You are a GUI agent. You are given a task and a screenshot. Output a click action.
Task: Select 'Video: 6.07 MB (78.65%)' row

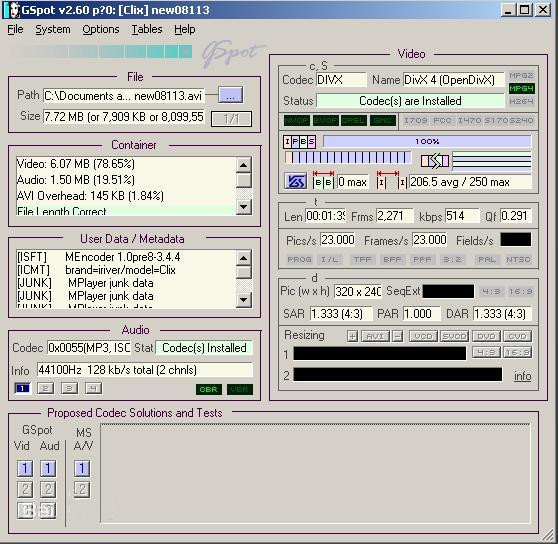(x=126, y=164)
